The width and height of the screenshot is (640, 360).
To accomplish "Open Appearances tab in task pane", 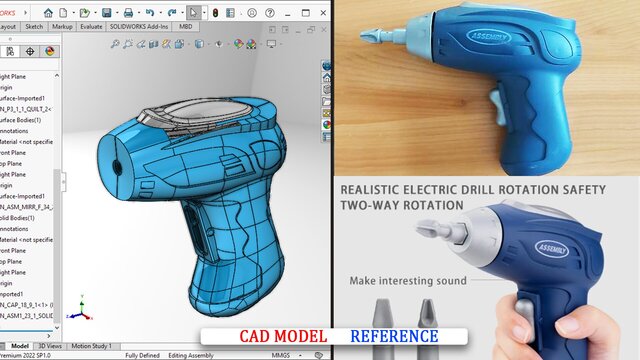I will pos(326,125).
